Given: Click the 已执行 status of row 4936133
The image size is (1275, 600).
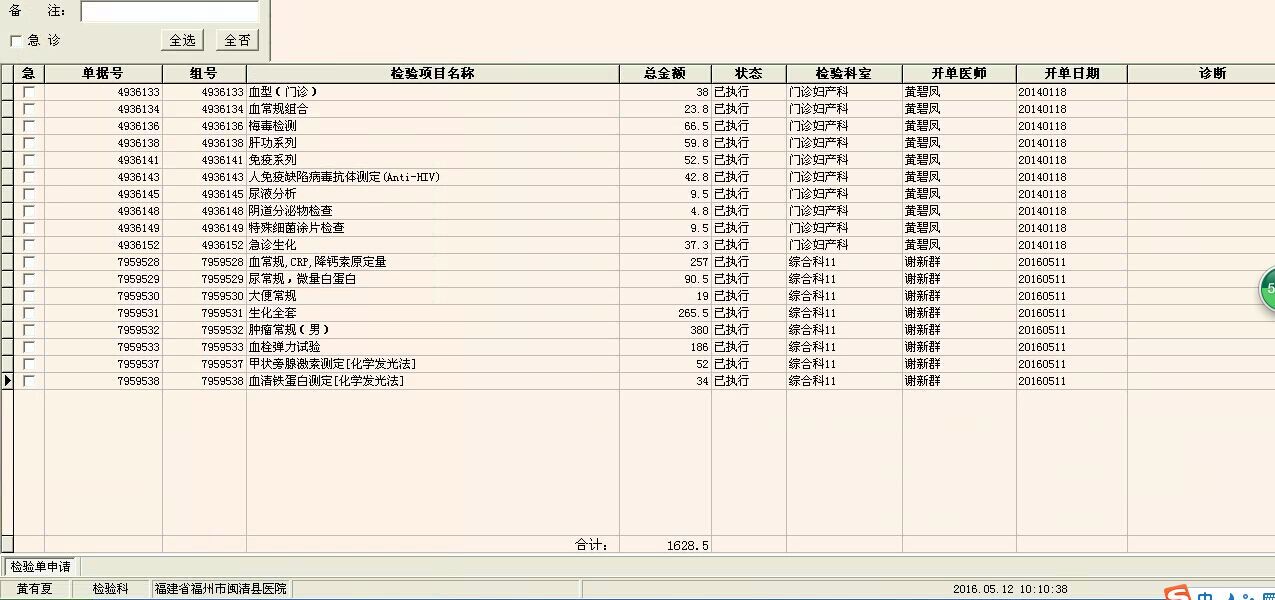Looking at the screenshot, I should [x=749, y=92].
